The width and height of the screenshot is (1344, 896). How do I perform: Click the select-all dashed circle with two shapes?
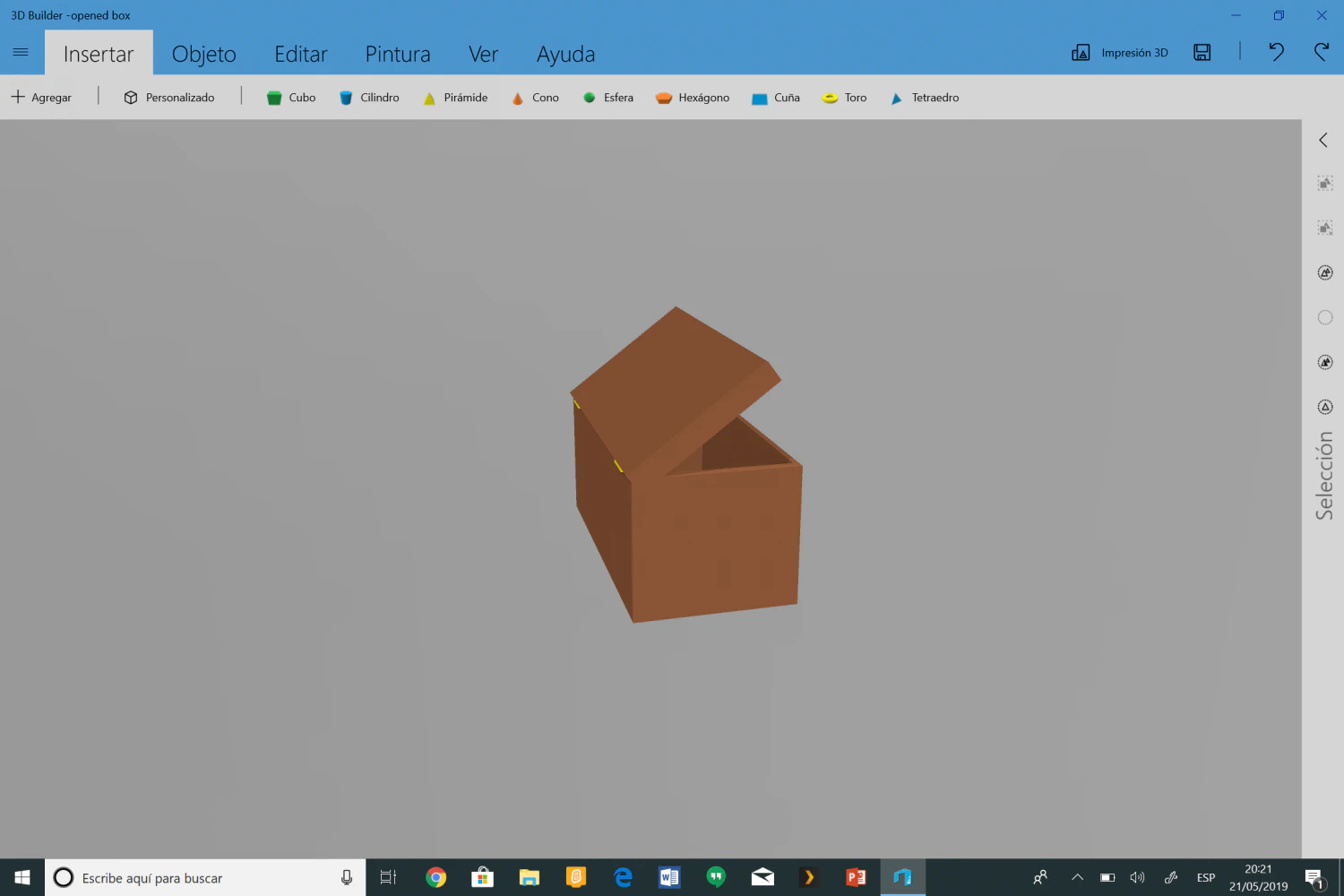1325,272
